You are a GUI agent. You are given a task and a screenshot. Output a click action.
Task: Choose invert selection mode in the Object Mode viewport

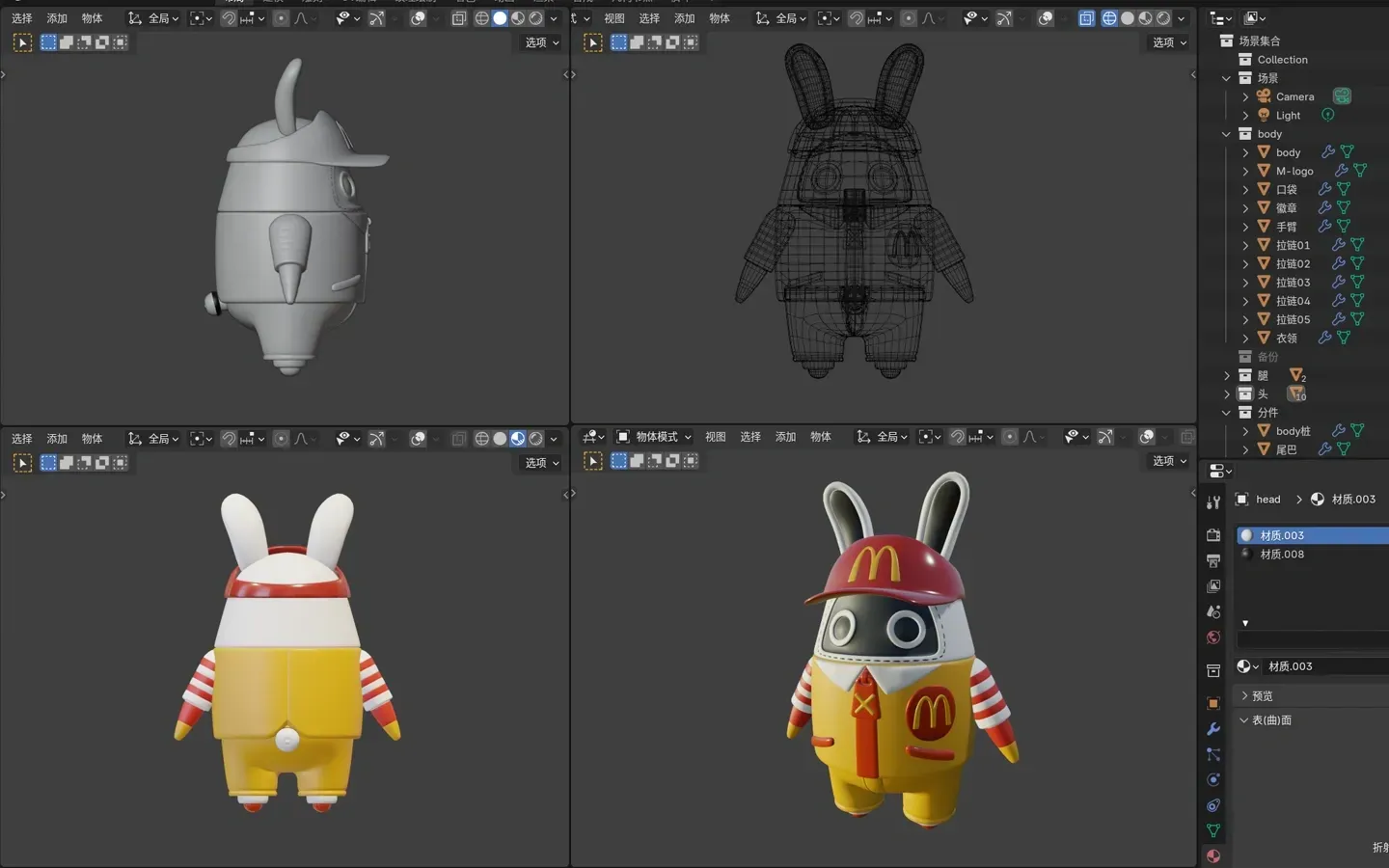pos(672,461)
